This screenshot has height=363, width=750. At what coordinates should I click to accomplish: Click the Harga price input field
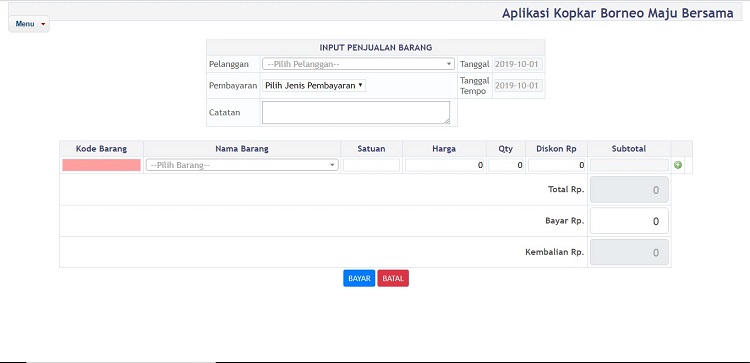point(444,165)
